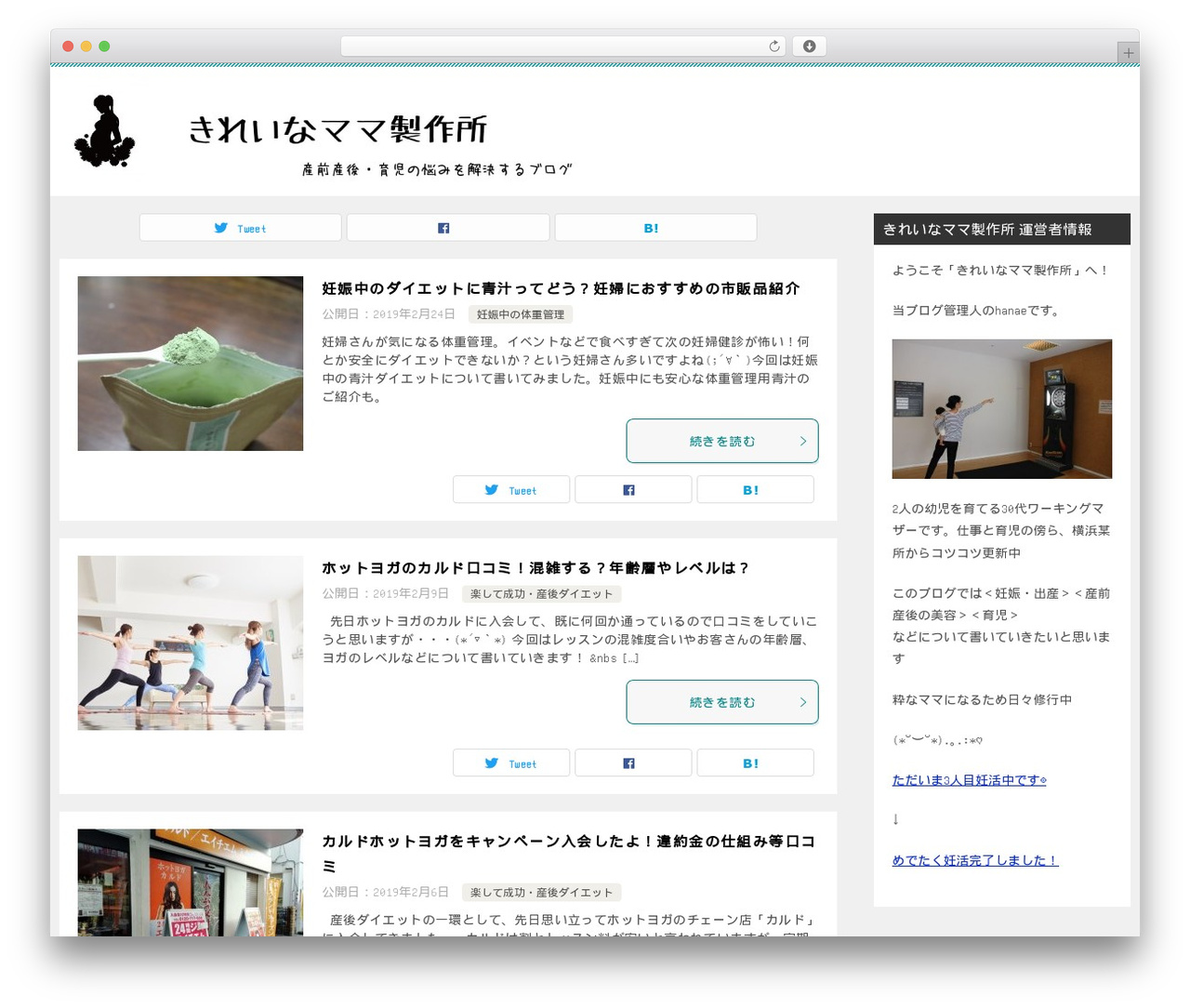The height and width of the screenshot is (1008, 1190).
Task: Click the tagline 産前産後・育児の悩みを解決するブログ
Action: (437, 169)
